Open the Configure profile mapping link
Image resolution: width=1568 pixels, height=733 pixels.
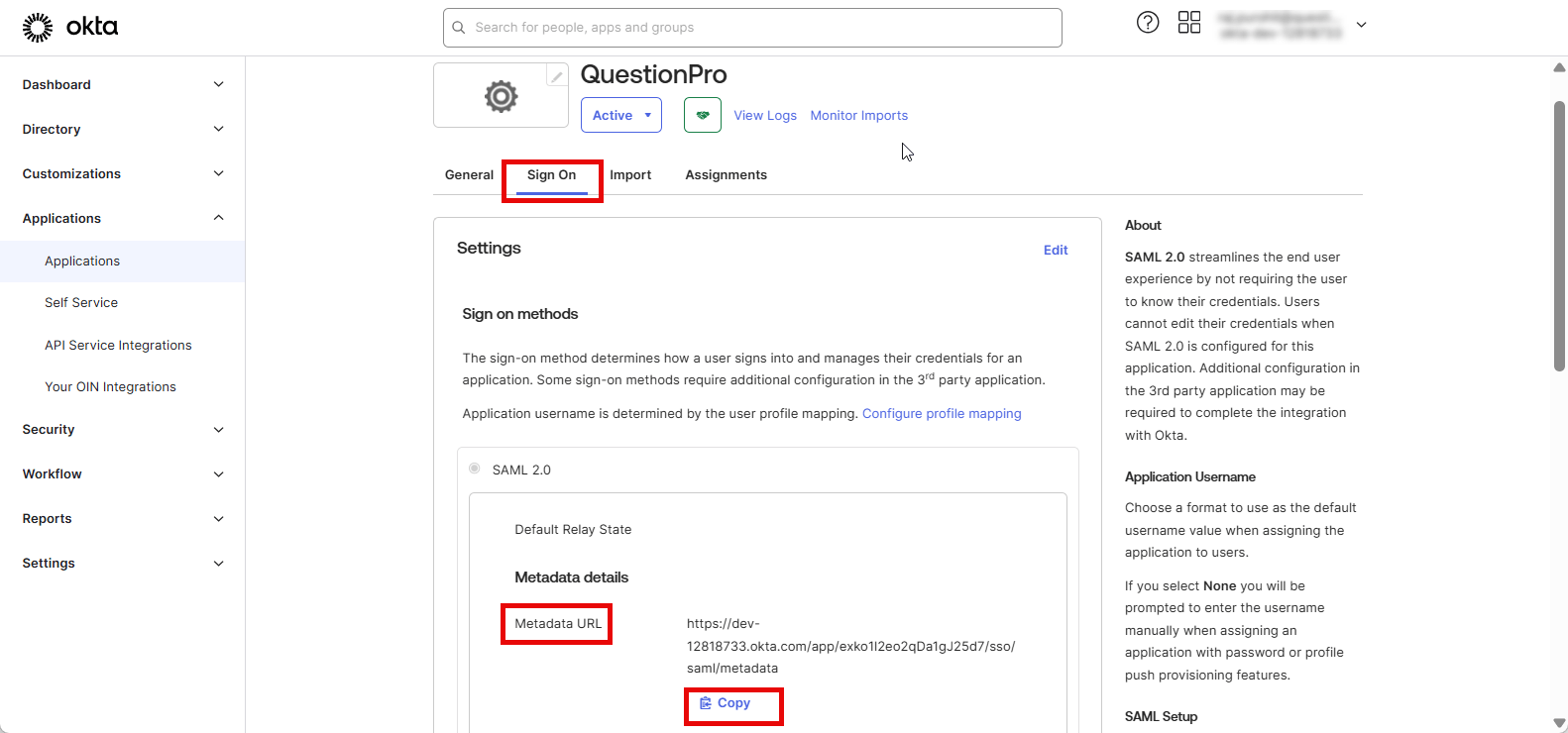[x=942, y=414]
